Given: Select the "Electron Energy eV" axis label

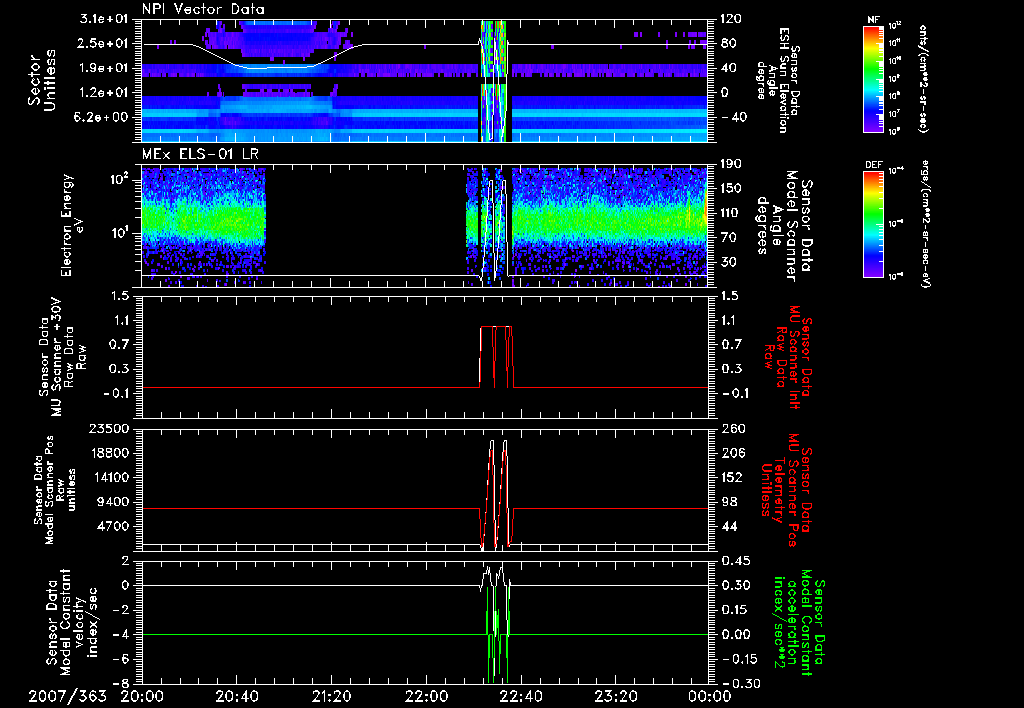Looking at the screenshot, I should (73, 225).
